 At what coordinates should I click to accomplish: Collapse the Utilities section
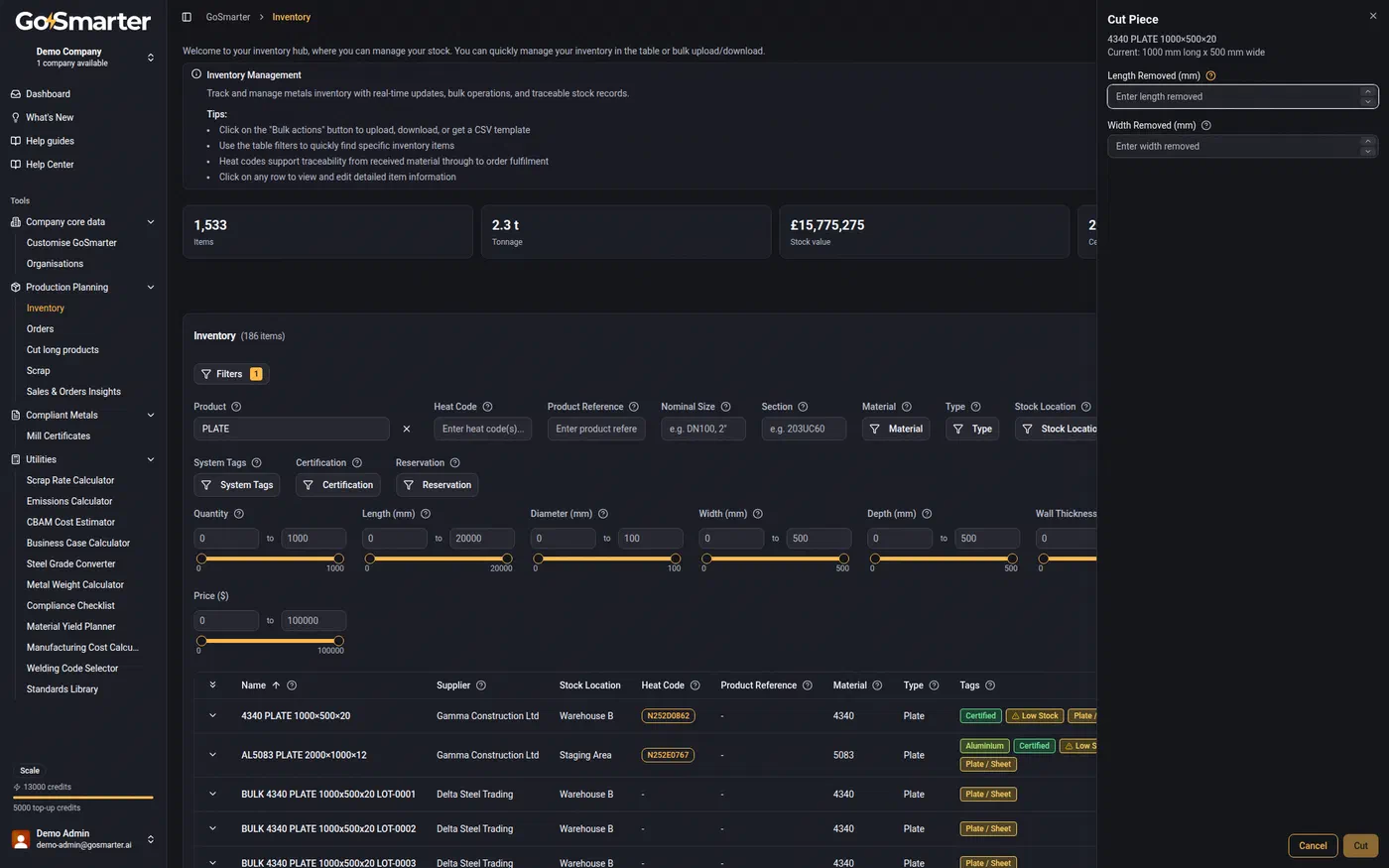[x=151, y=460]
